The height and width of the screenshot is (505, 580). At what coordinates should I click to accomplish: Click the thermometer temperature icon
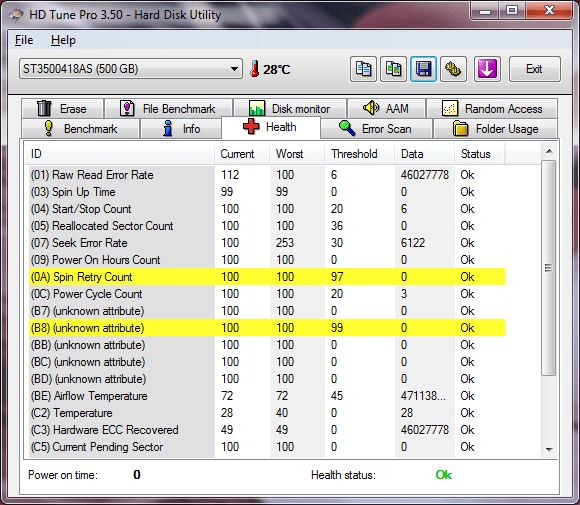click(254, 69)
